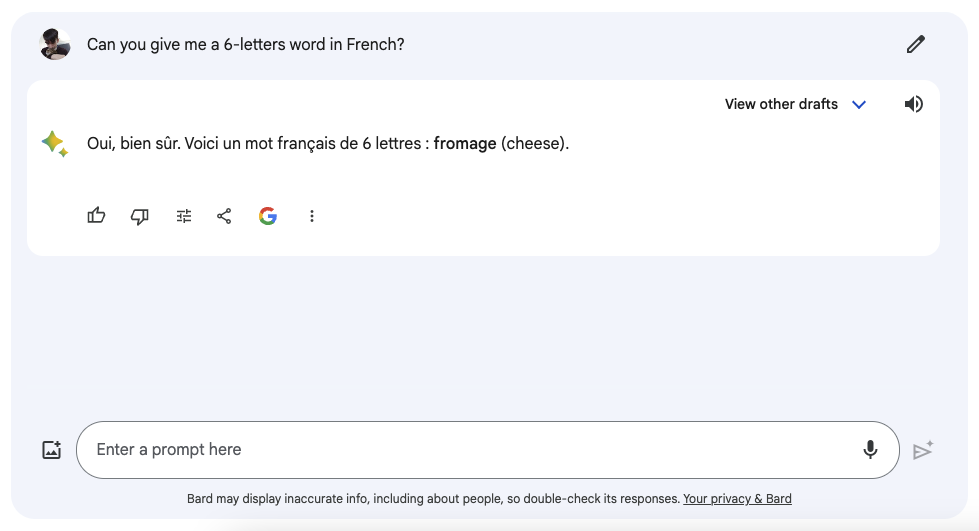Screen dimensions: 979x531
Task: Listen to response with speaker icon
Action: coord(913,104)
